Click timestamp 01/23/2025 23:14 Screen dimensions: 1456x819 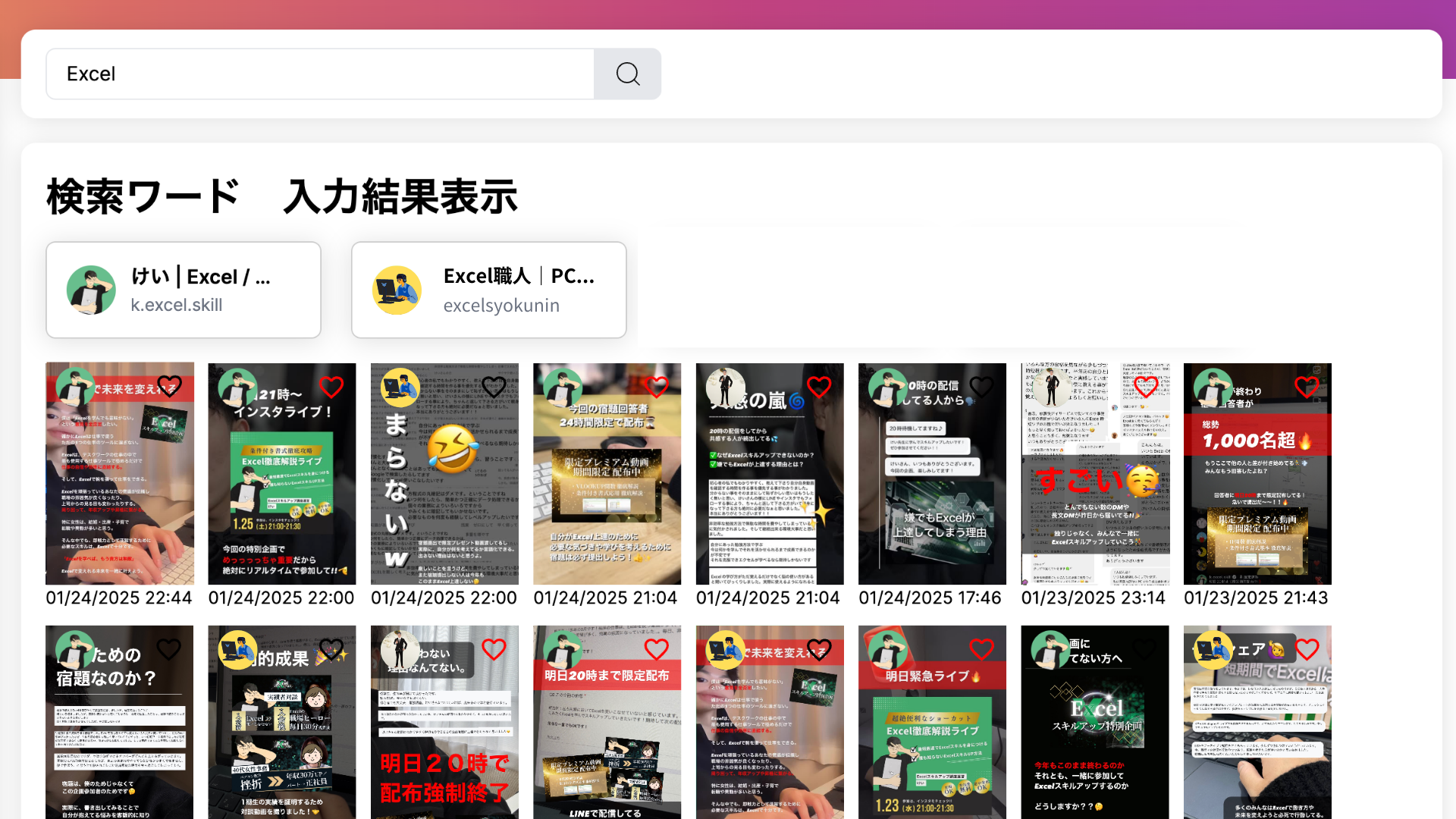[1093, 598]
